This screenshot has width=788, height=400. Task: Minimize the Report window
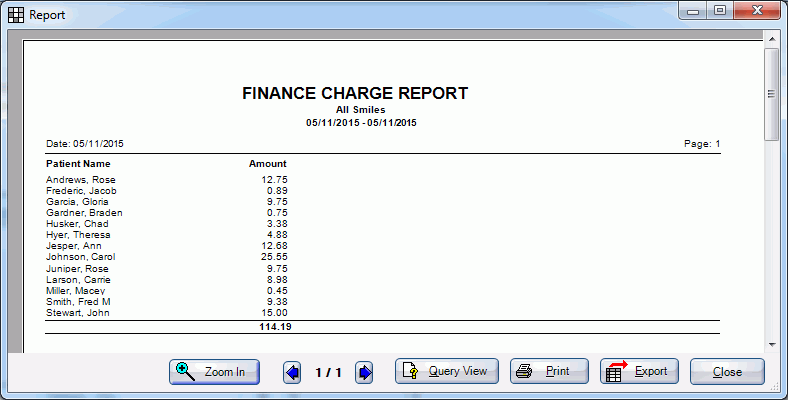693,11
